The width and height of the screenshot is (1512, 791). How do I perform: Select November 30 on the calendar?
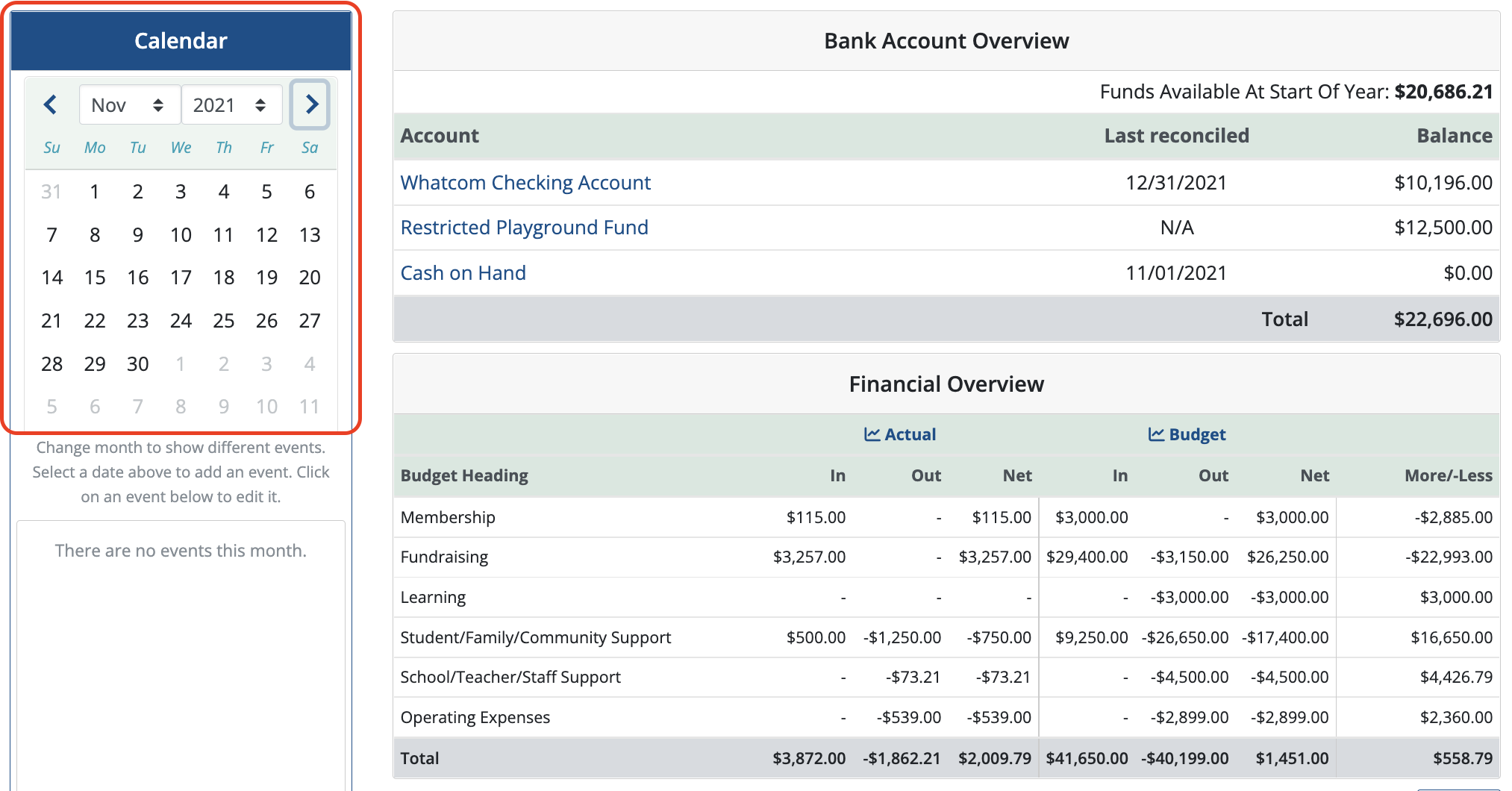(138, 364)
